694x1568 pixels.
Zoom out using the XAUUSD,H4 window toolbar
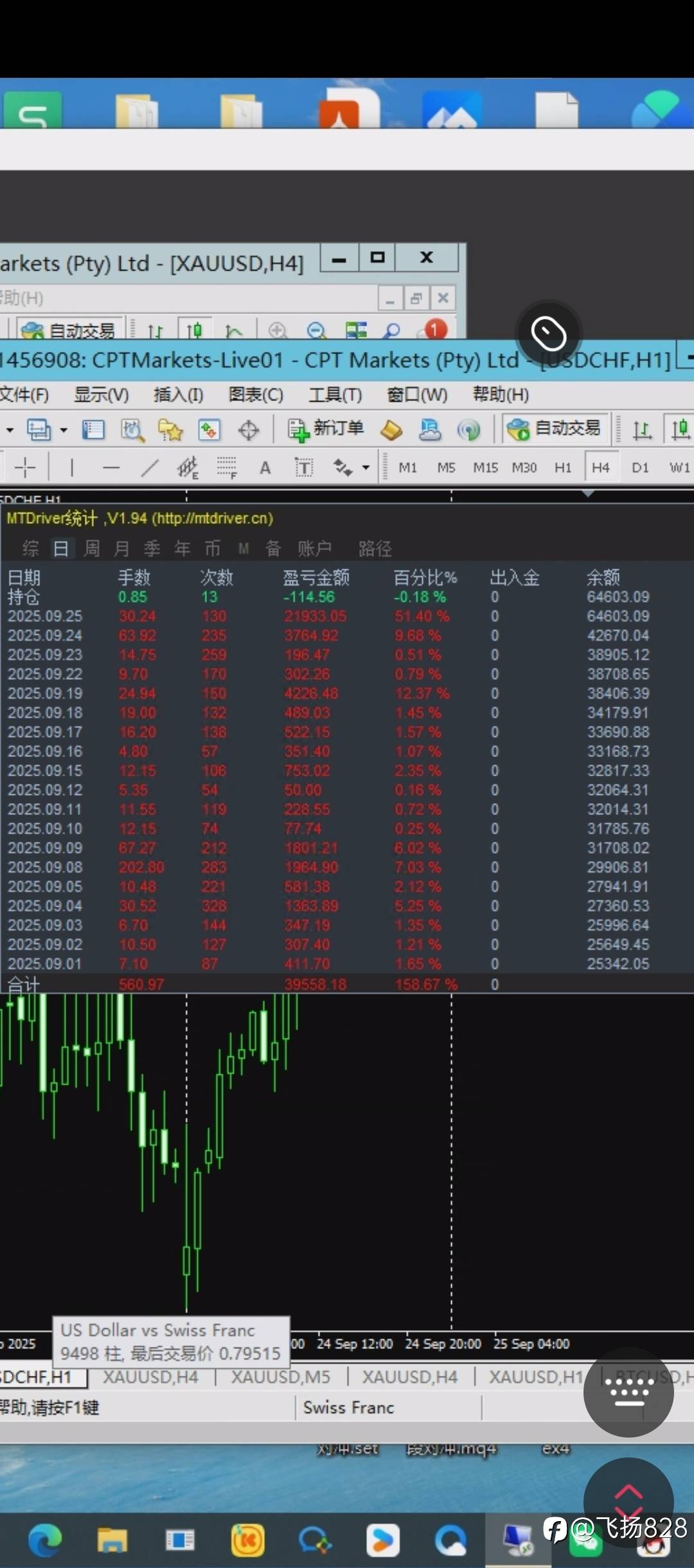(x=316, y=330)
